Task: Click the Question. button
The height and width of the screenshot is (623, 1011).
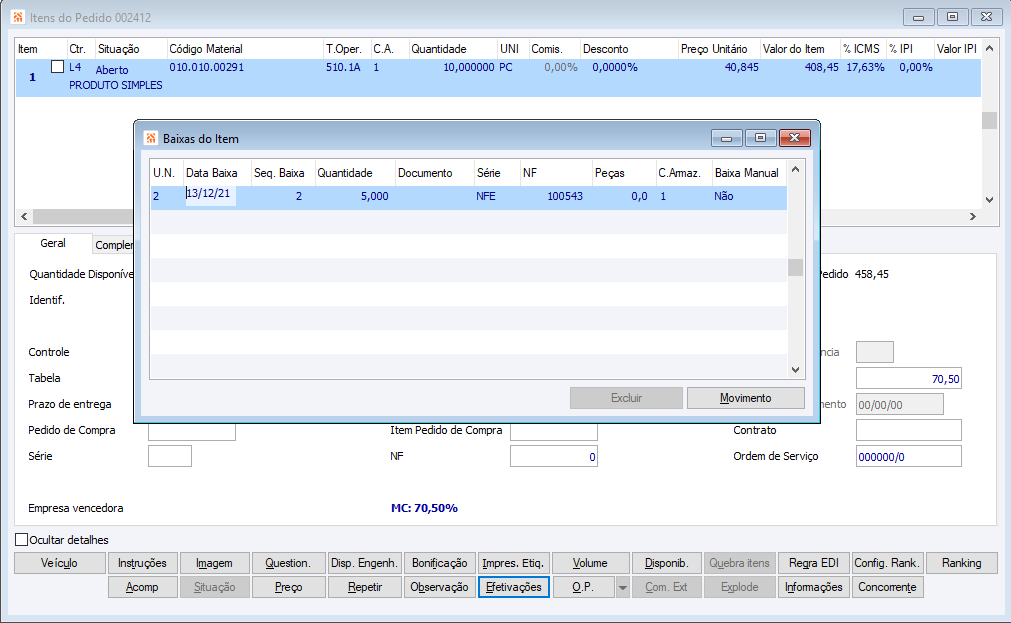Action: pyautogui.click(x=288, y=563)
